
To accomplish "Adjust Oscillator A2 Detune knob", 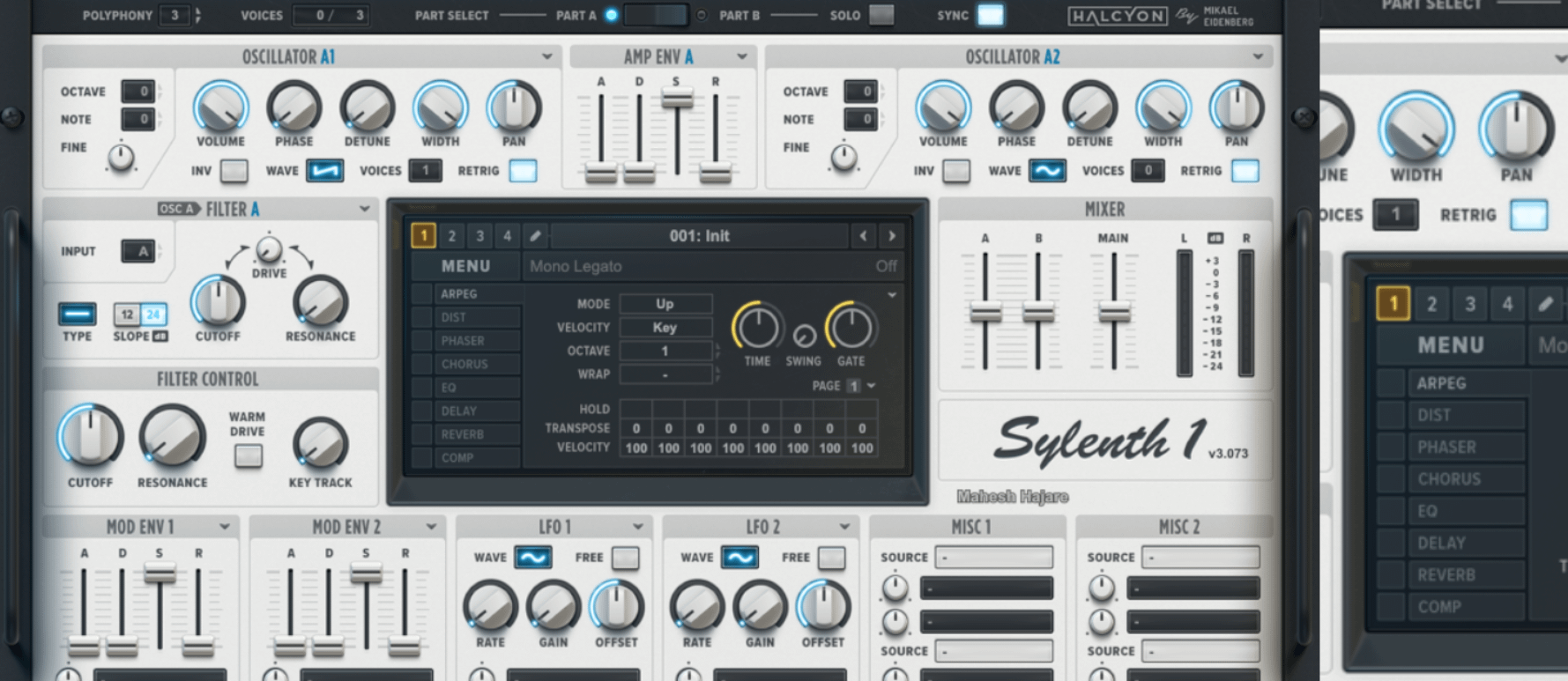I will [x=1090, y=107].
